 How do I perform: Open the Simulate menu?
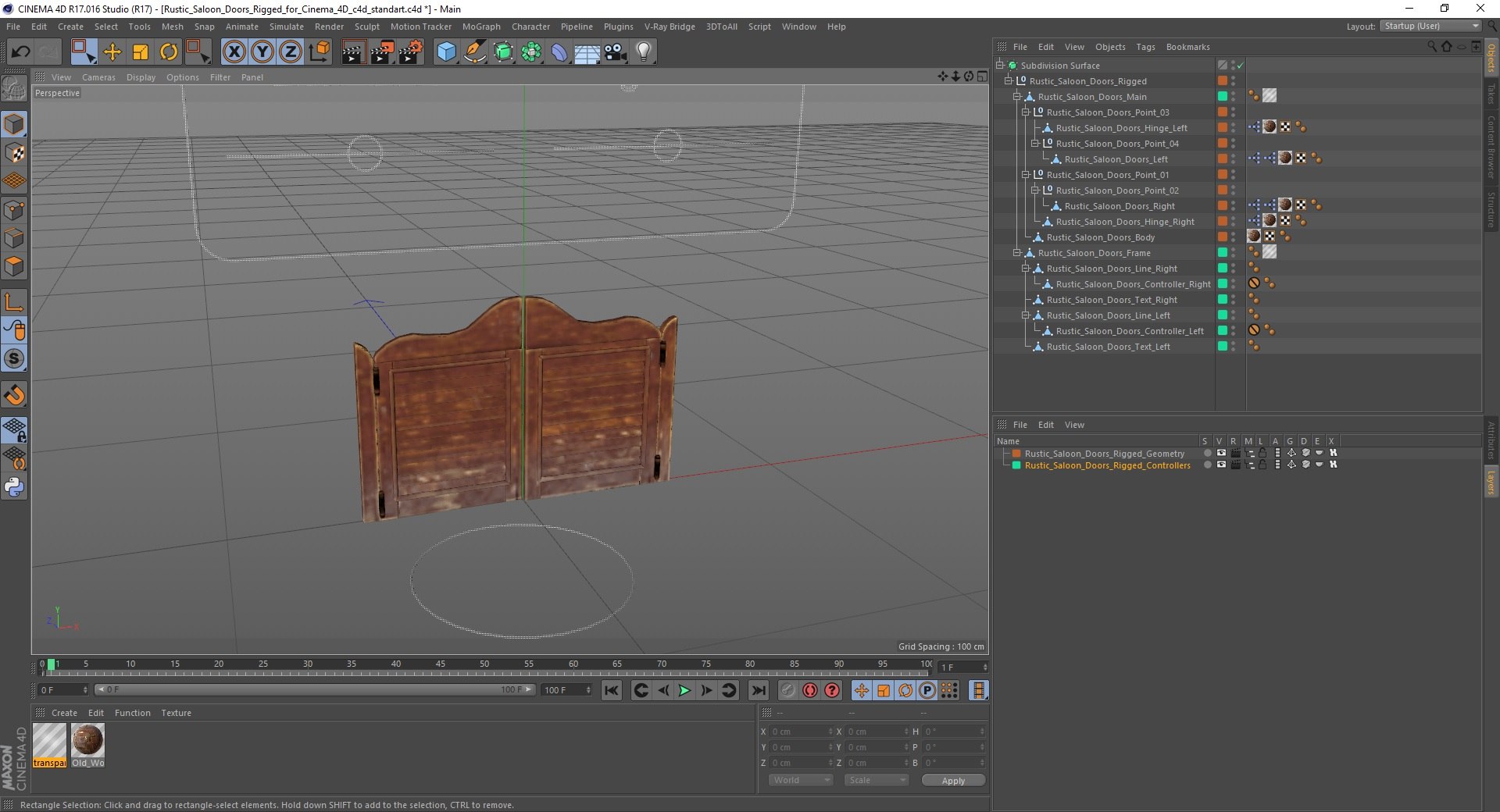point(287,27)
